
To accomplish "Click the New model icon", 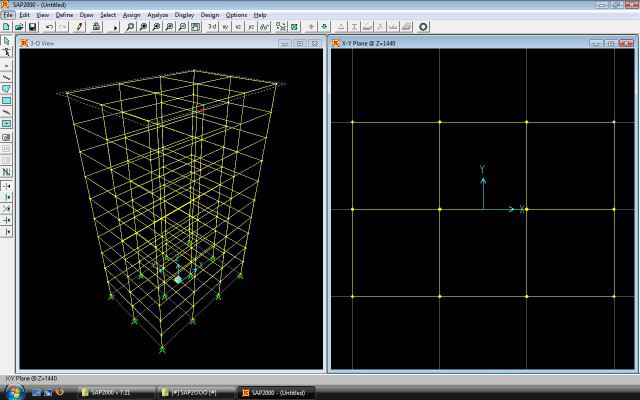I will (7, 27).
